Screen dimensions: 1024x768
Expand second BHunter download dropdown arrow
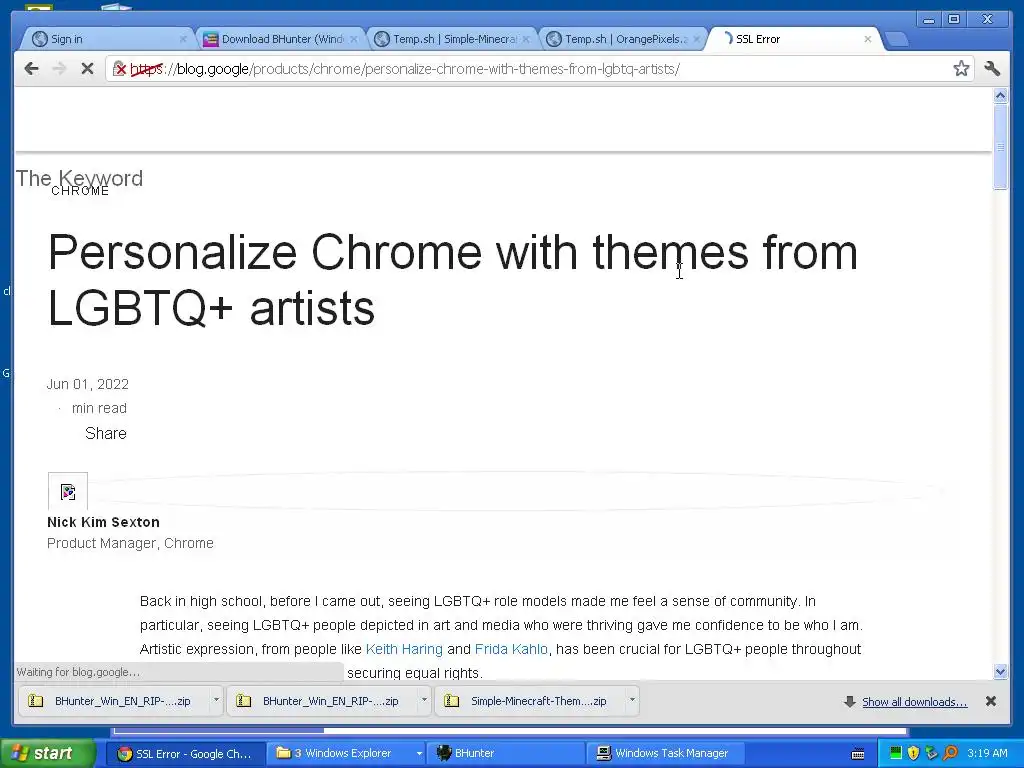coord(424,700)
